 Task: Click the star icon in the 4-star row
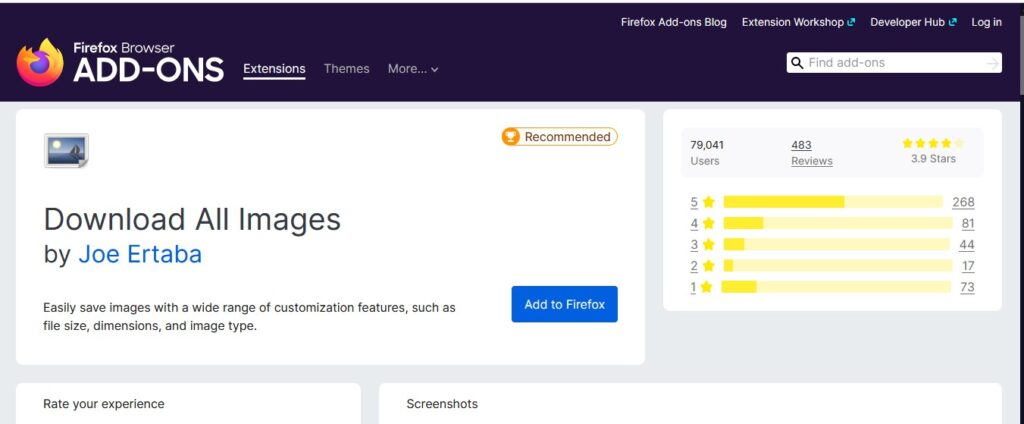tap(709, 223)
